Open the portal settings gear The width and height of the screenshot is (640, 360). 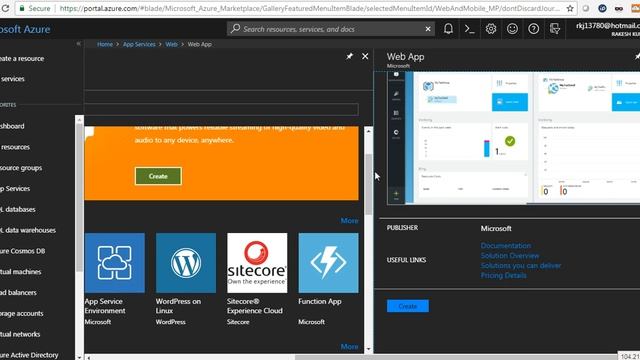[x=491, y=29]
